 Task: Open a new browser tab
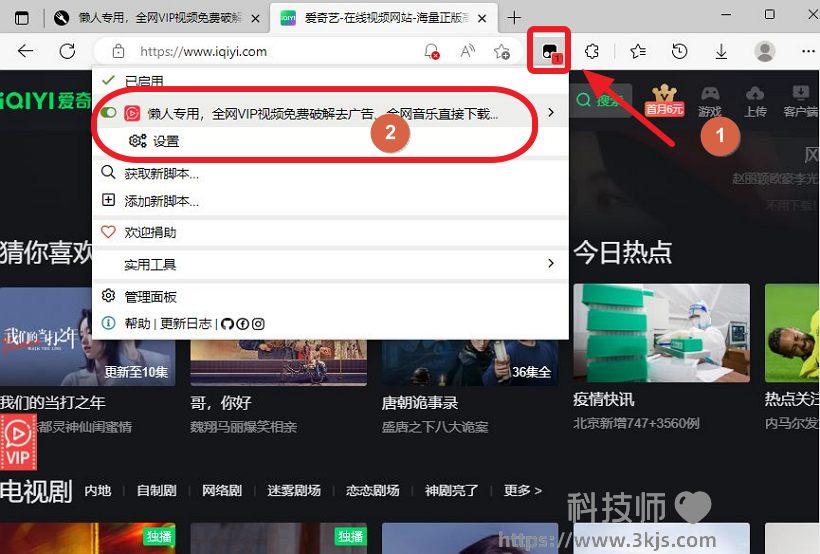click(514, 18)
